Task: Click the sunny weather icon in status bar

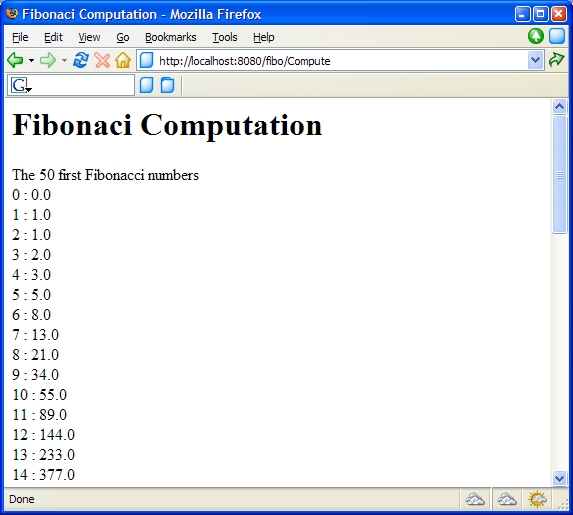Action: pos(537,499)
